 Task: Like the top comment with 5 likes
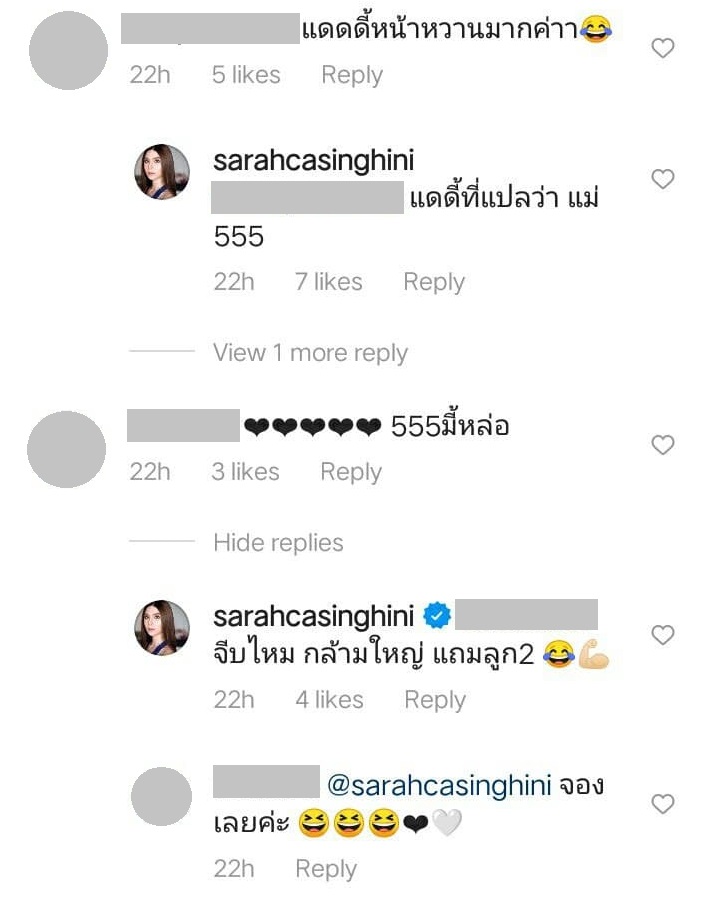(662, 48)
